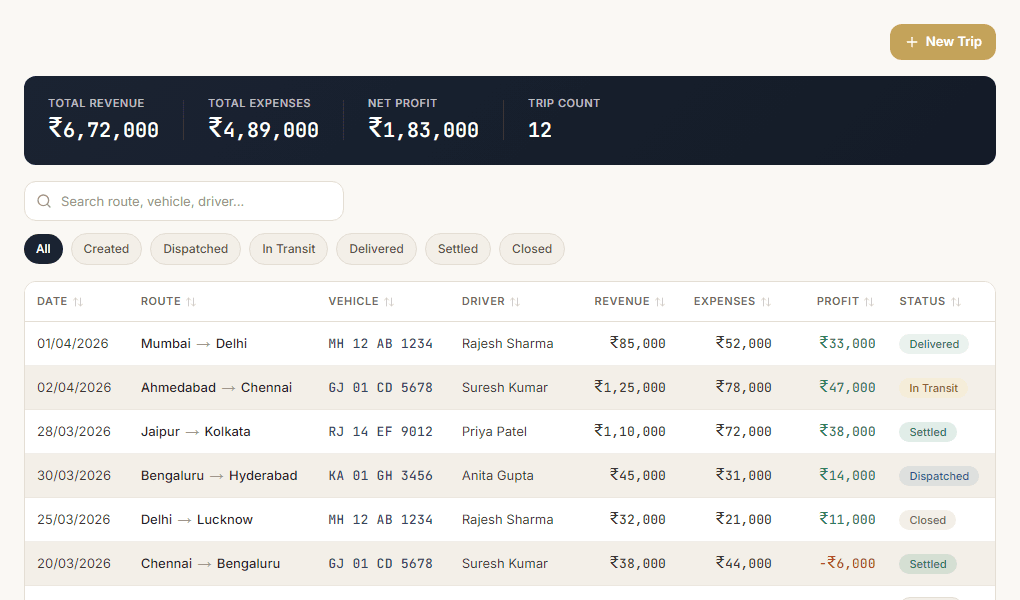
Task: Click the In Transit status badge
Action: point(933,389)
